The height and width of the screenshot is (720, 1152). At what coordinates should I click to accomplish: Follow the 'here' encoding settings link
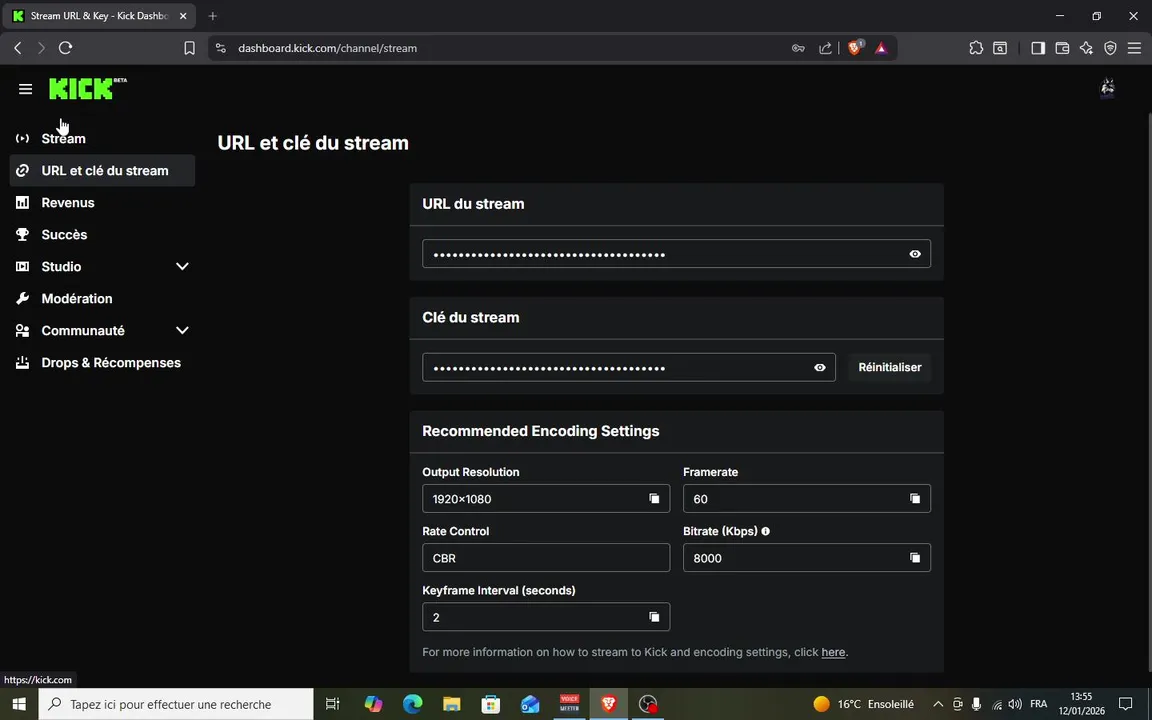coord(833,652)
